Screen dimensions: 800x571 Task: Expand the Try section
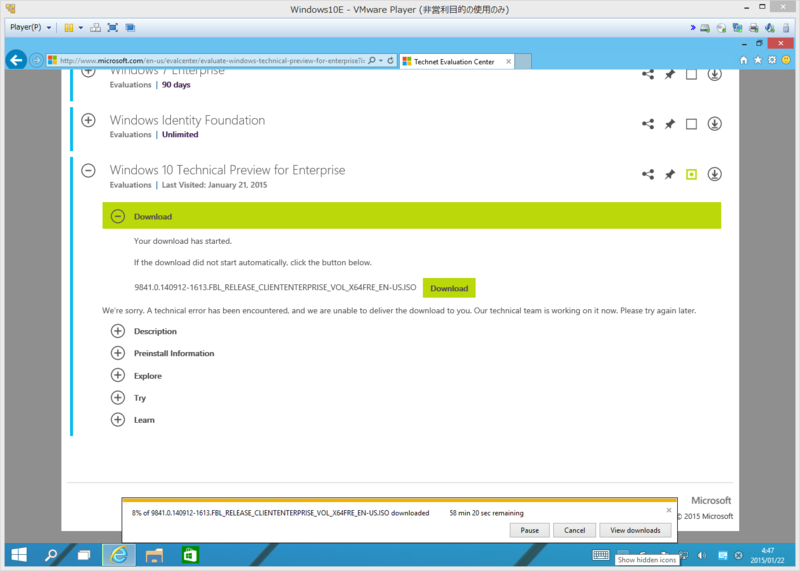(x=118, y=398)
